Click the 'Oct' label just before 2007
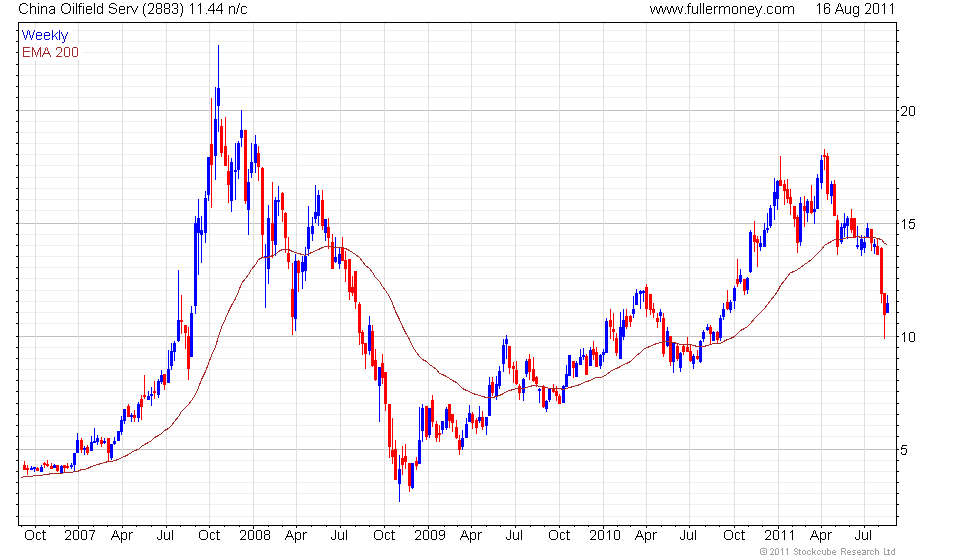 [x=35, y=536]
